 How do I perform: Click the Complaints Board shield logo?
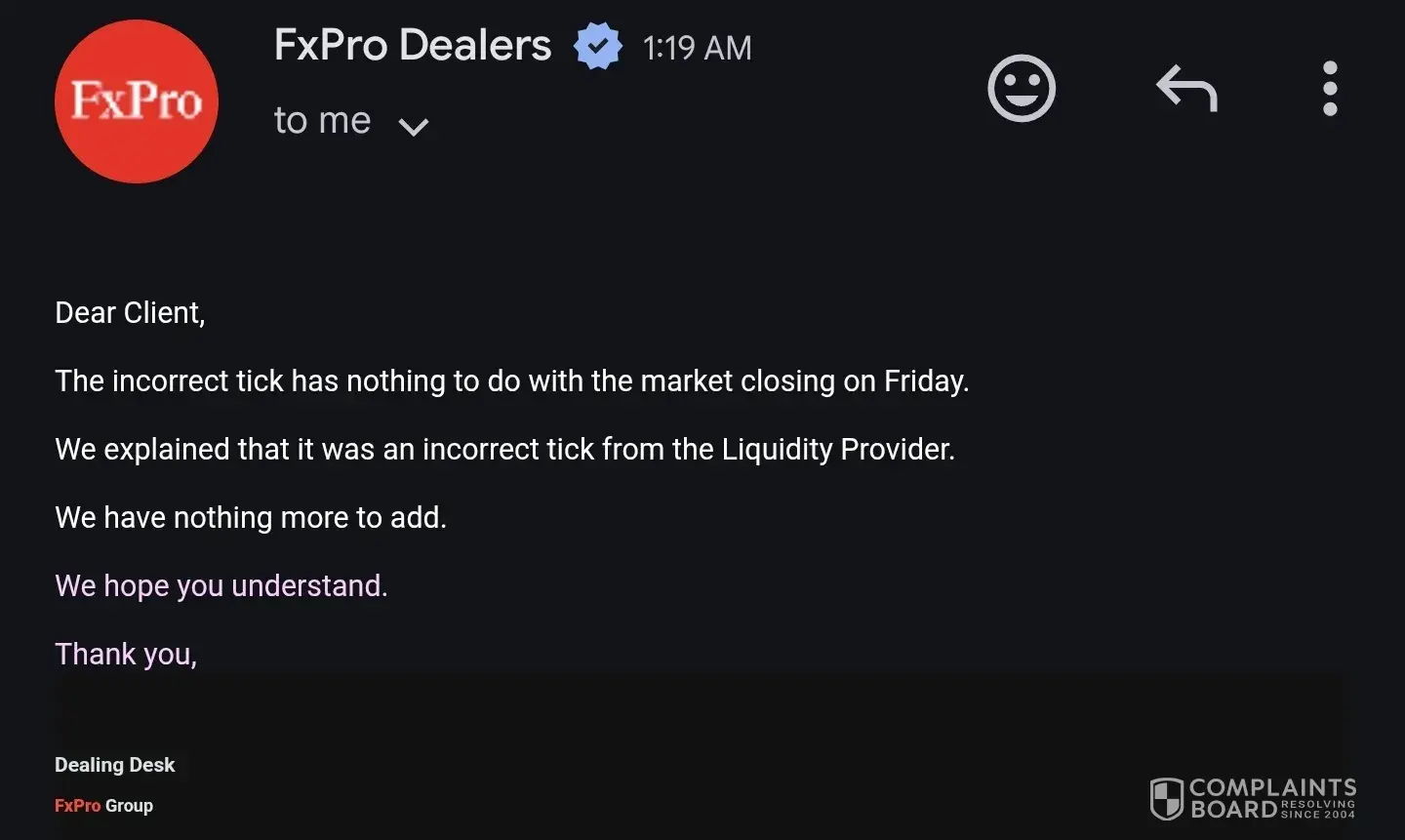pyautogui.click(x=1167, y=799)
